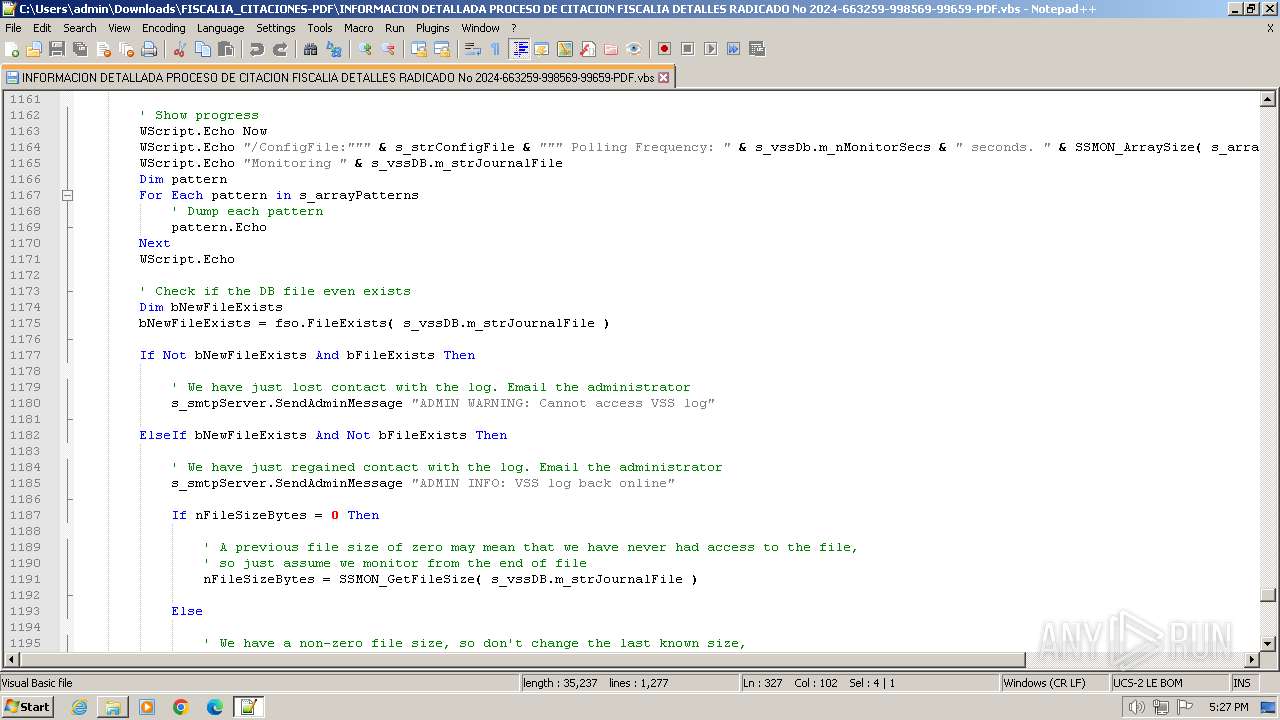Open the user defined language icon

tap(542, 49)
